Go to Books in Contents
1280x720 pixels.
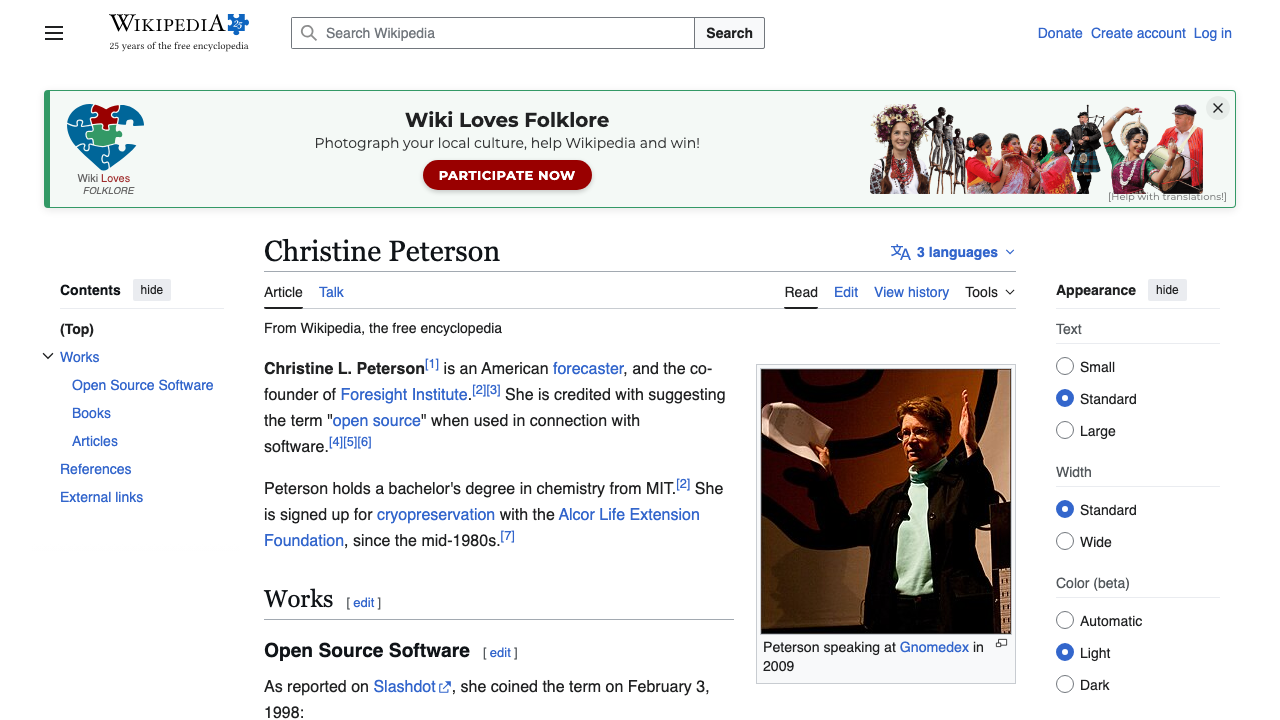tap(91, 413)
